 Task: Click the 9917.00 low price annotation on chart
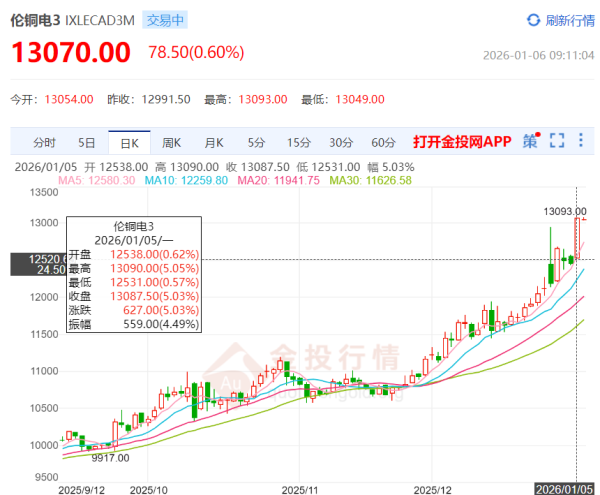[110, 458]
